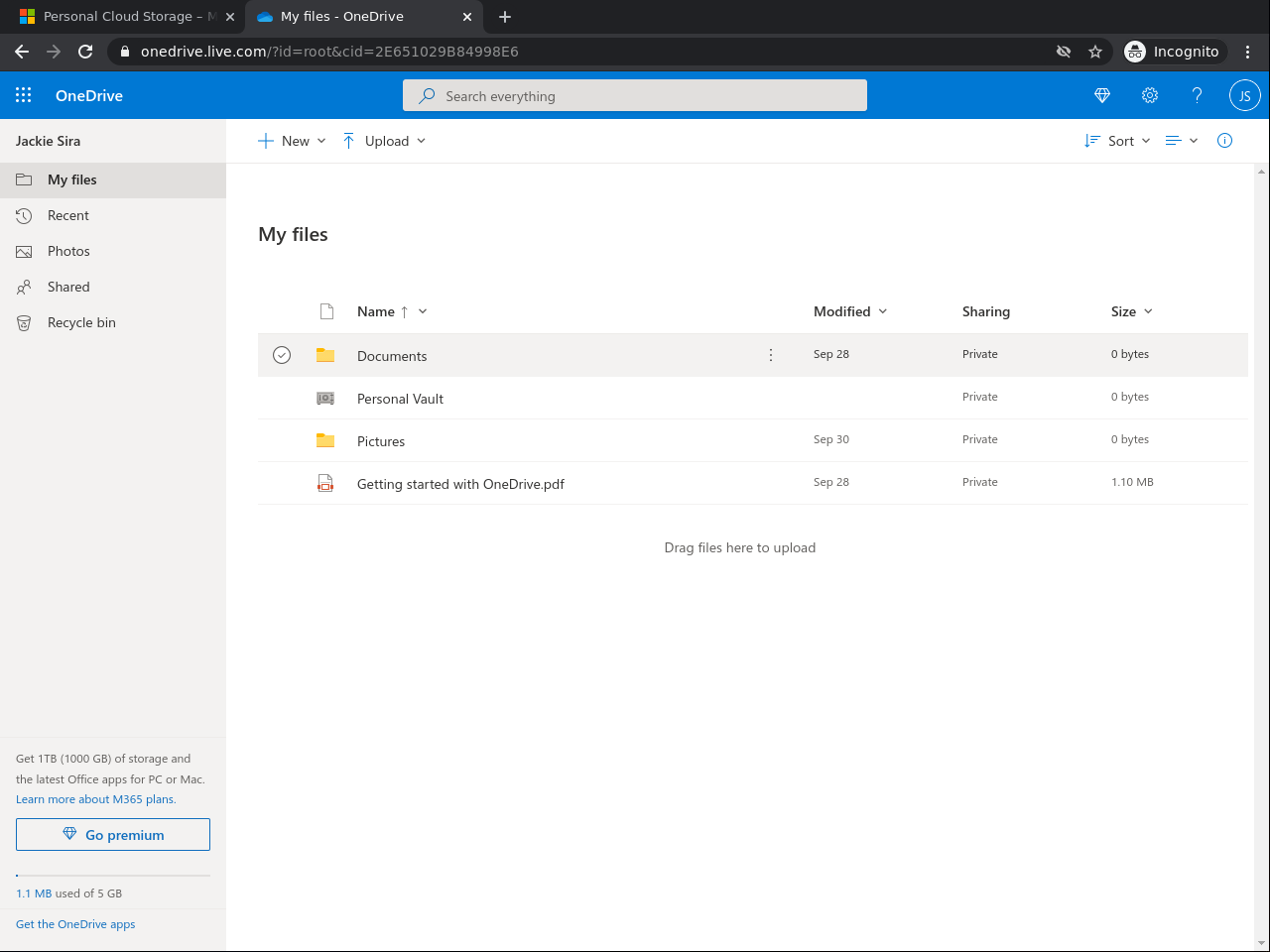Open the settings gear in header
This screenshot has height=952, width=1270.
[1150, 95]
